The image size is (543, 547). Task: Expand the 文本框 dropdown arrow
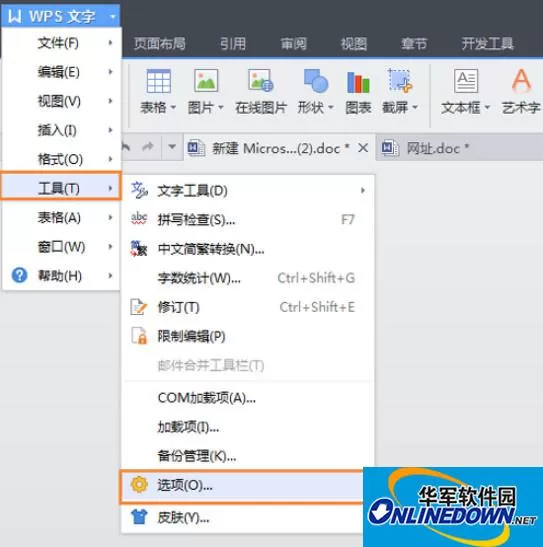click(x=487, y=107)
